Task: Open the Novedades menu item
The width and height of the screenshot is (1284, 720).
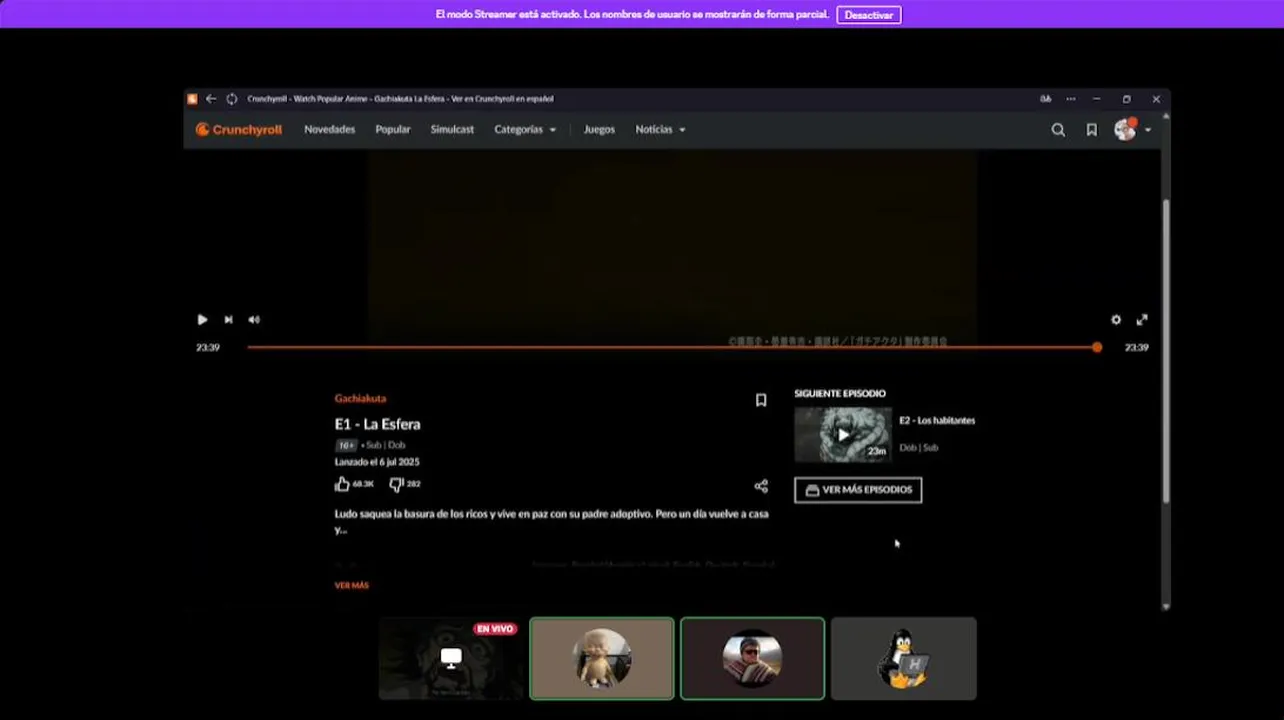Action: (329, 129)
